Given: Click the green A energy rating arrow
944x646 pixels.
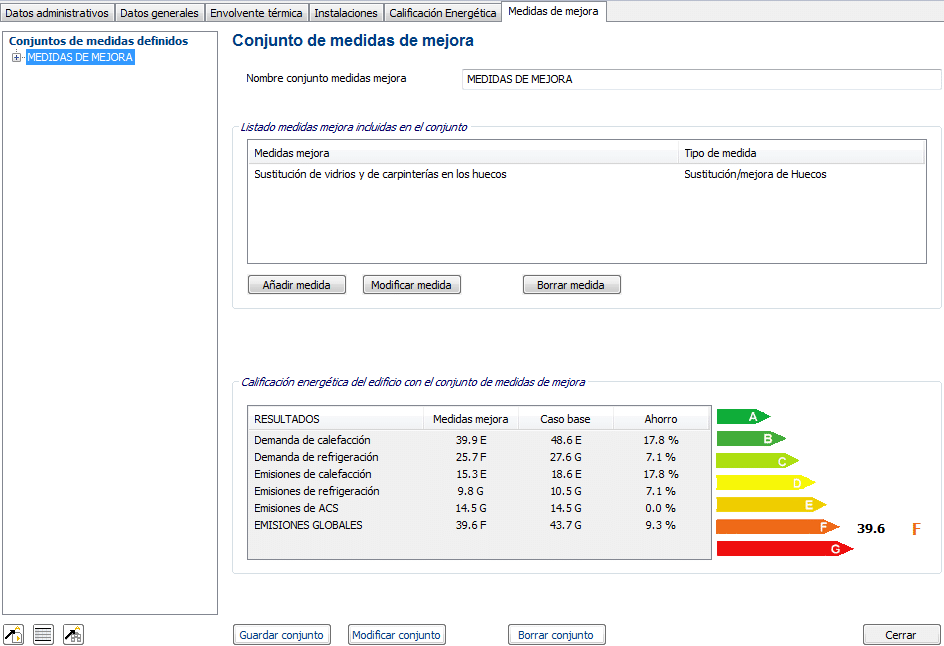Looking at the screenshot, I should (742, 416).
